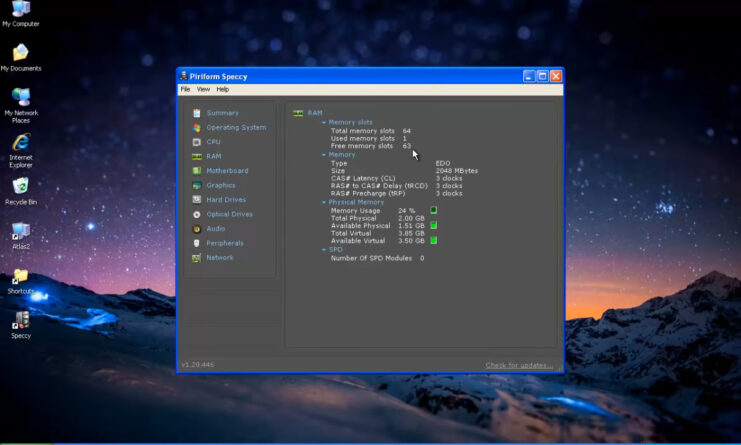The height and width of the screenshot is (445, 741).
Task: Click the Recycle Bin desktop icon
Action: click(x=20, y=187)
